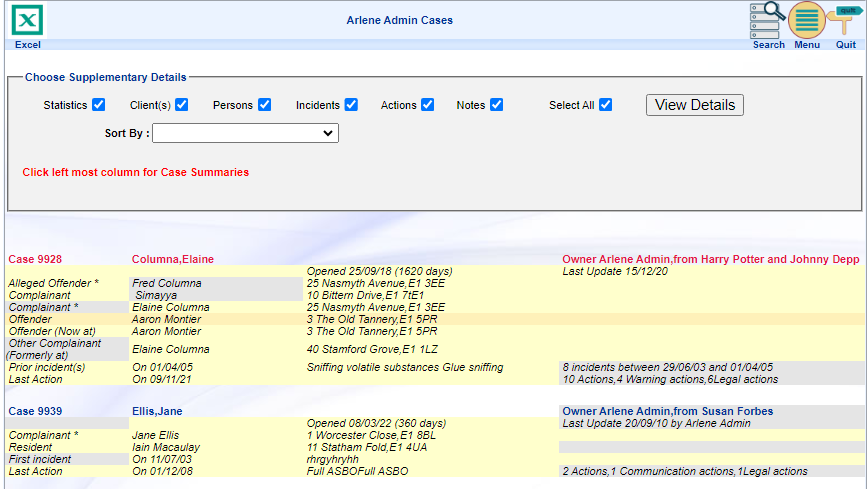The image size is (867, 489).
Task: Click date 'On 01/04/05' of prior incident
Action: (162, 367)
